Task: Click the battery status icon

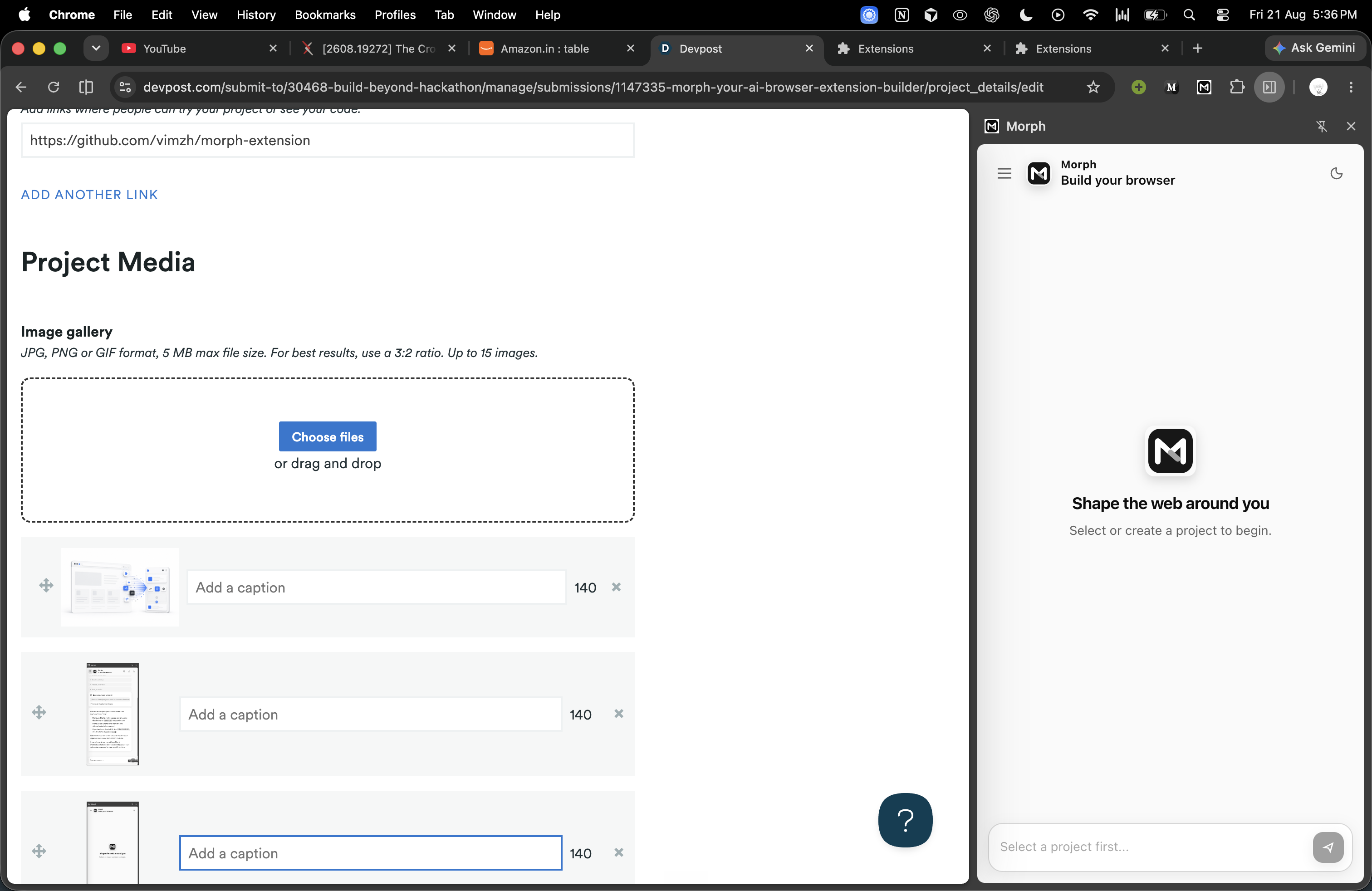Action: pyautogui.click(x=1155, y=15)
